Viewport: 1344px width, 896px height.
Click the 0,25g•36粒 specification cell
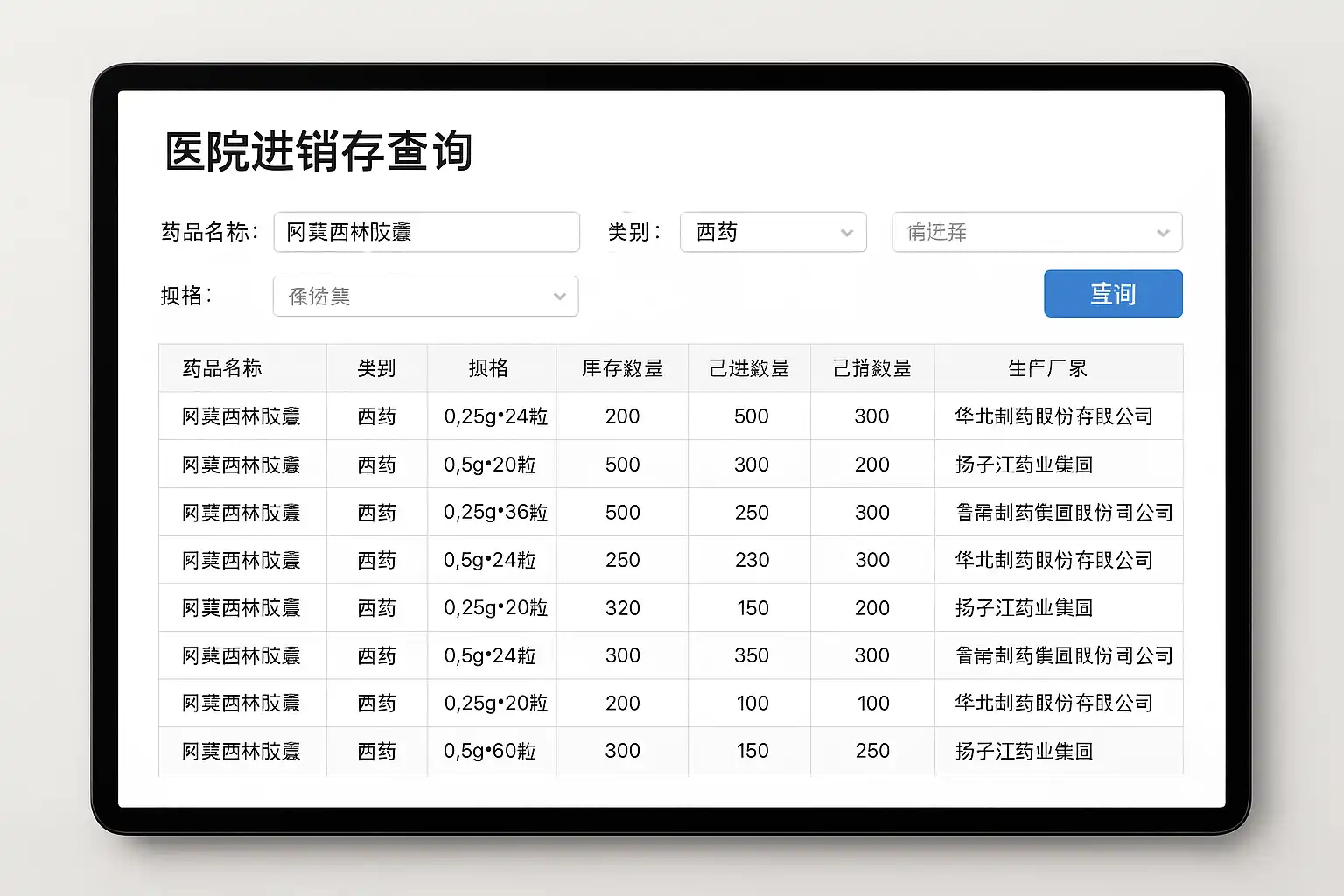tap(495, 513)
